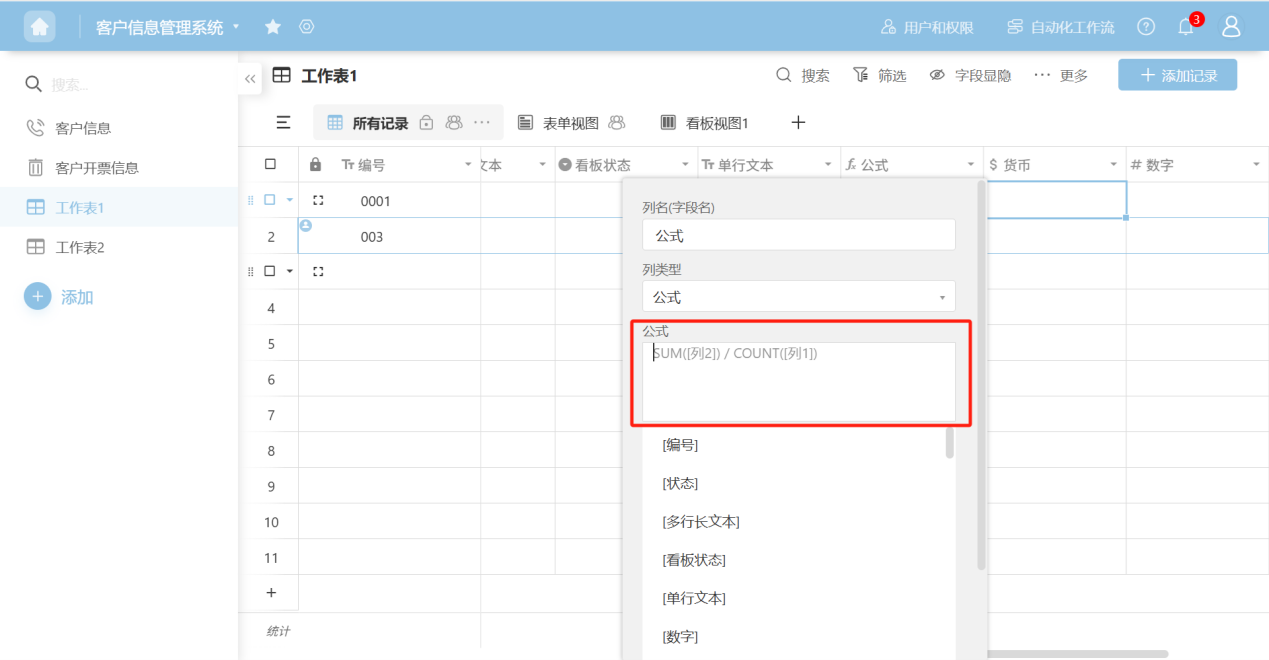Add a new view with plus icon
The width and height of the screenshot is (1269, 660).
[x=798, y=123]
